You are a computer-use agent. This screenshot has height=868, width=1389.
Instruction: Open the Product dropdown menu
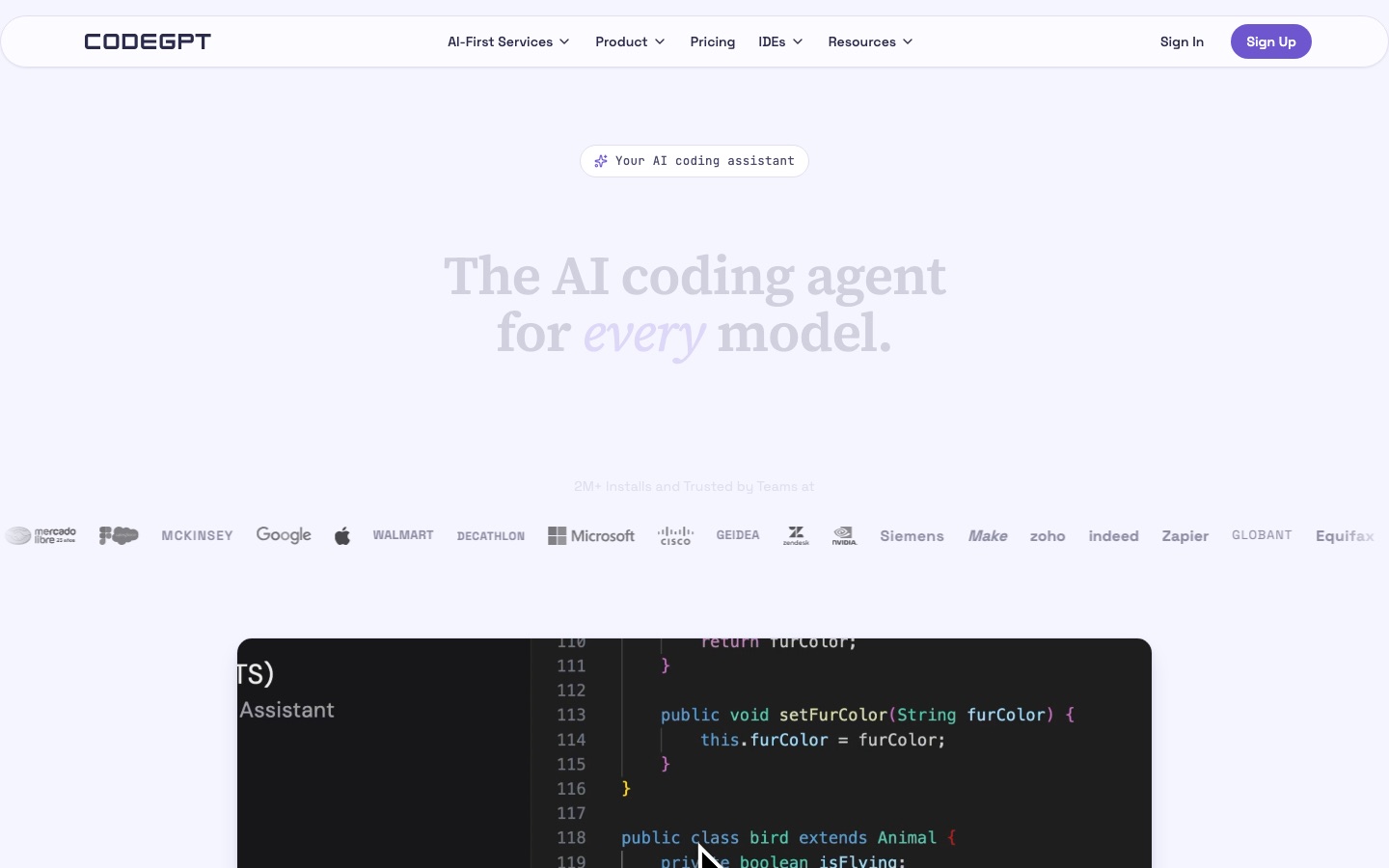pyautogui.click(x=630, y=41)
